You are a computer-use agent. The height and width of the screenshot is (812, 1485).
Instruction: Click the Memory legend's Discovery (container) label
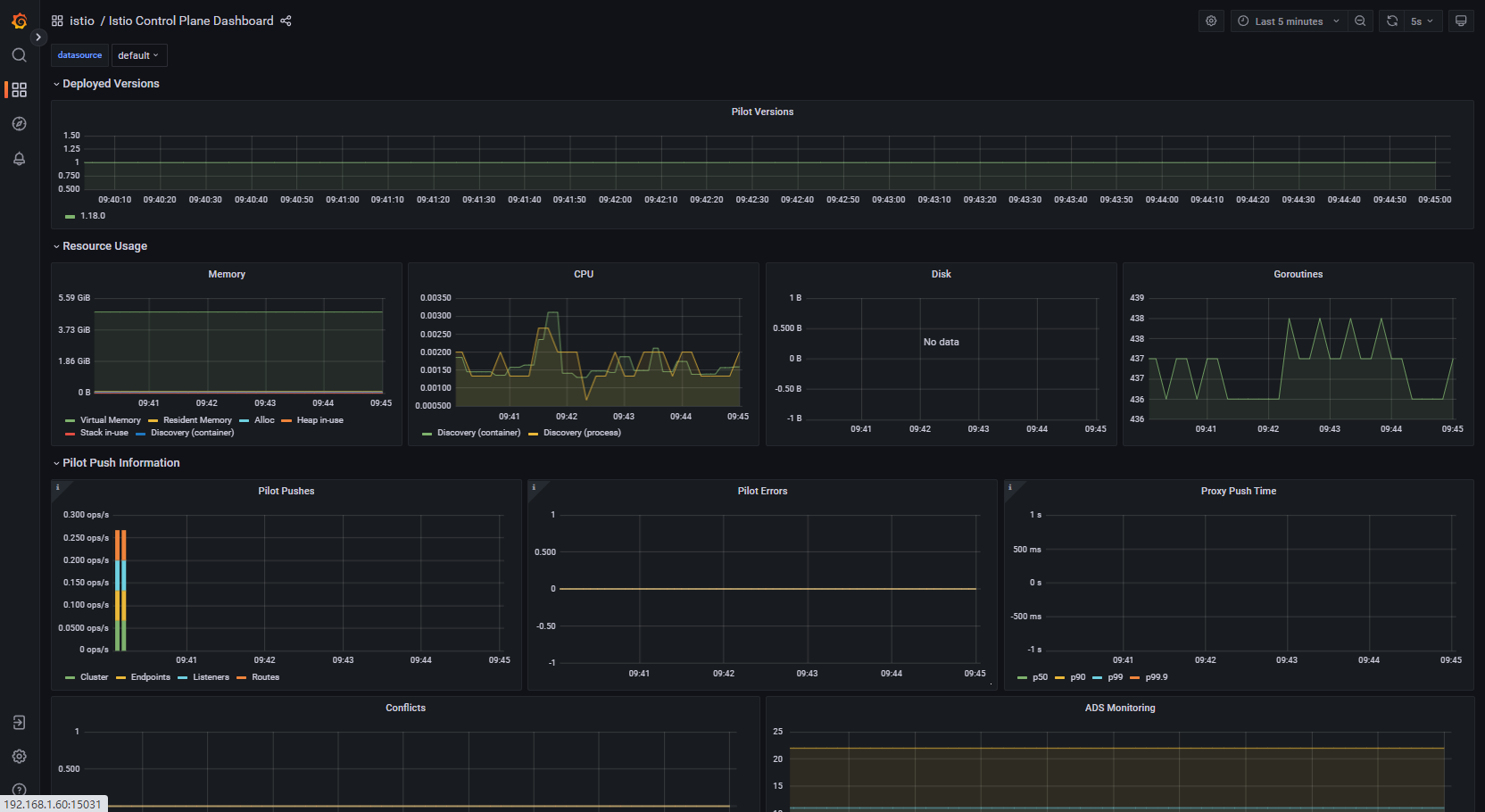pos(193,433)
